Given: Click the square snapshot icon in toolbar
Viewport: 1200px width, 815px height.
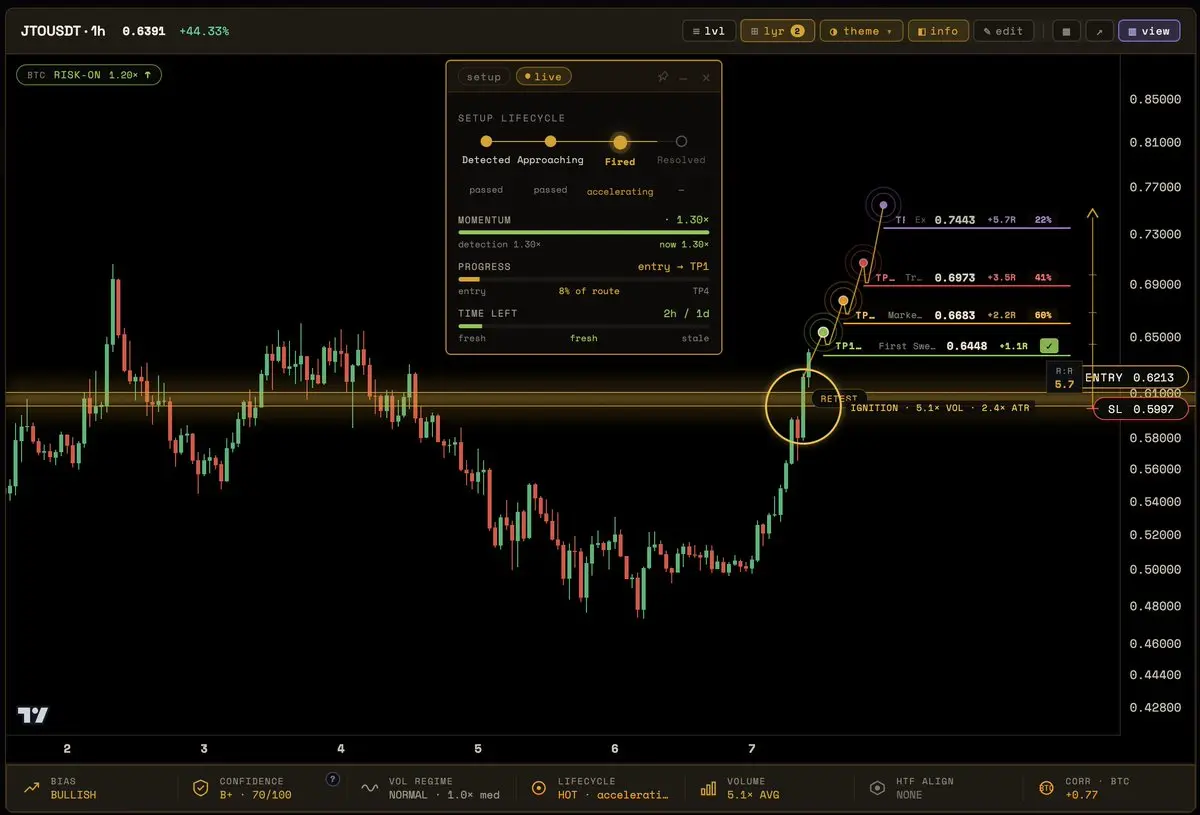Looking at the screenshot, I should (1066, 31).
